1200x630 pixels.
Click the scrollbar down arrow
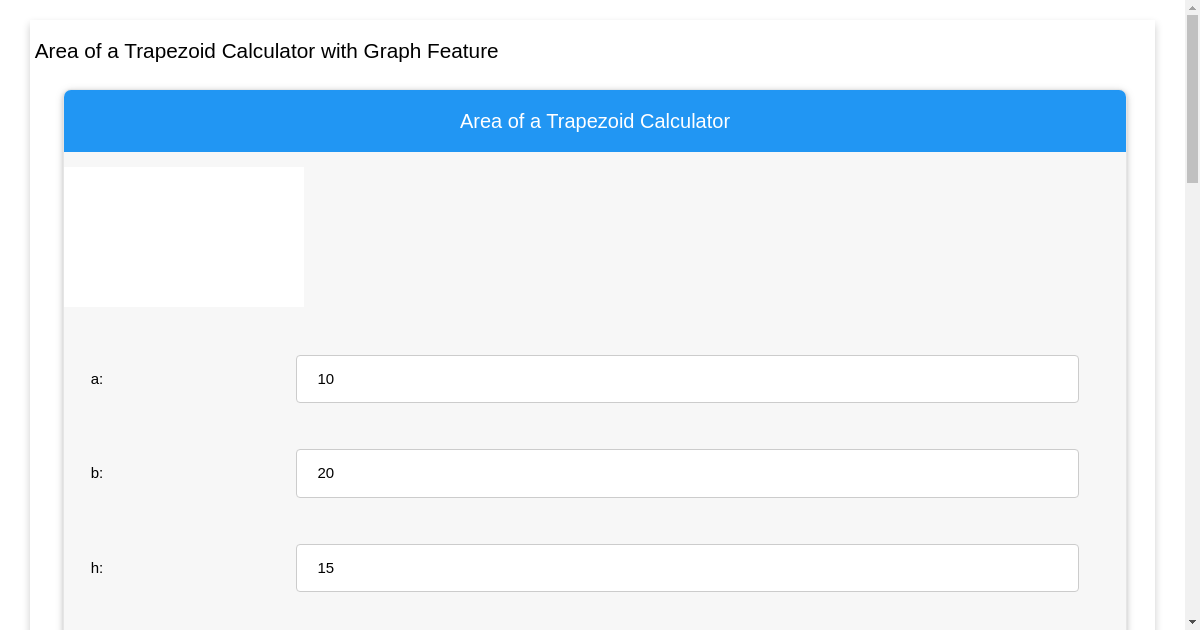tap(1191, 621)
